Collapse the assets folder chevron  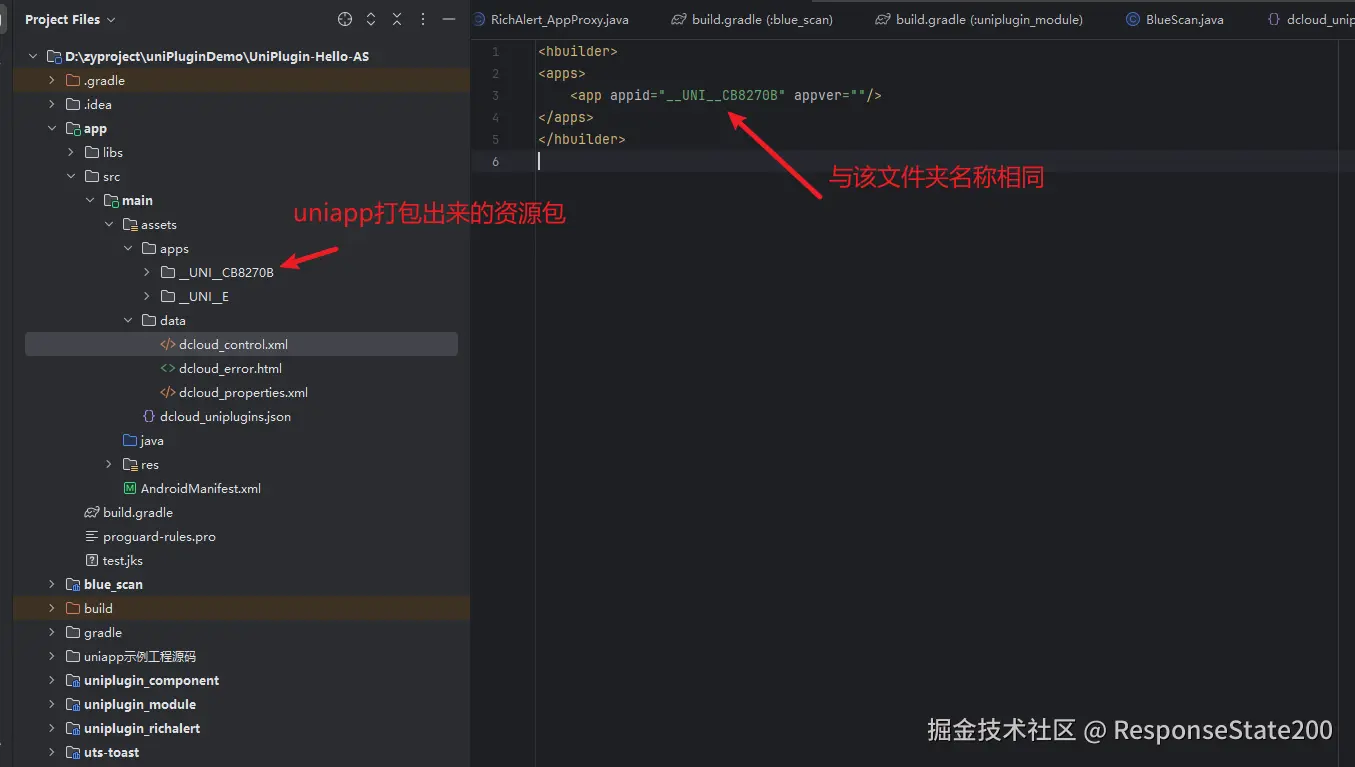109,224
